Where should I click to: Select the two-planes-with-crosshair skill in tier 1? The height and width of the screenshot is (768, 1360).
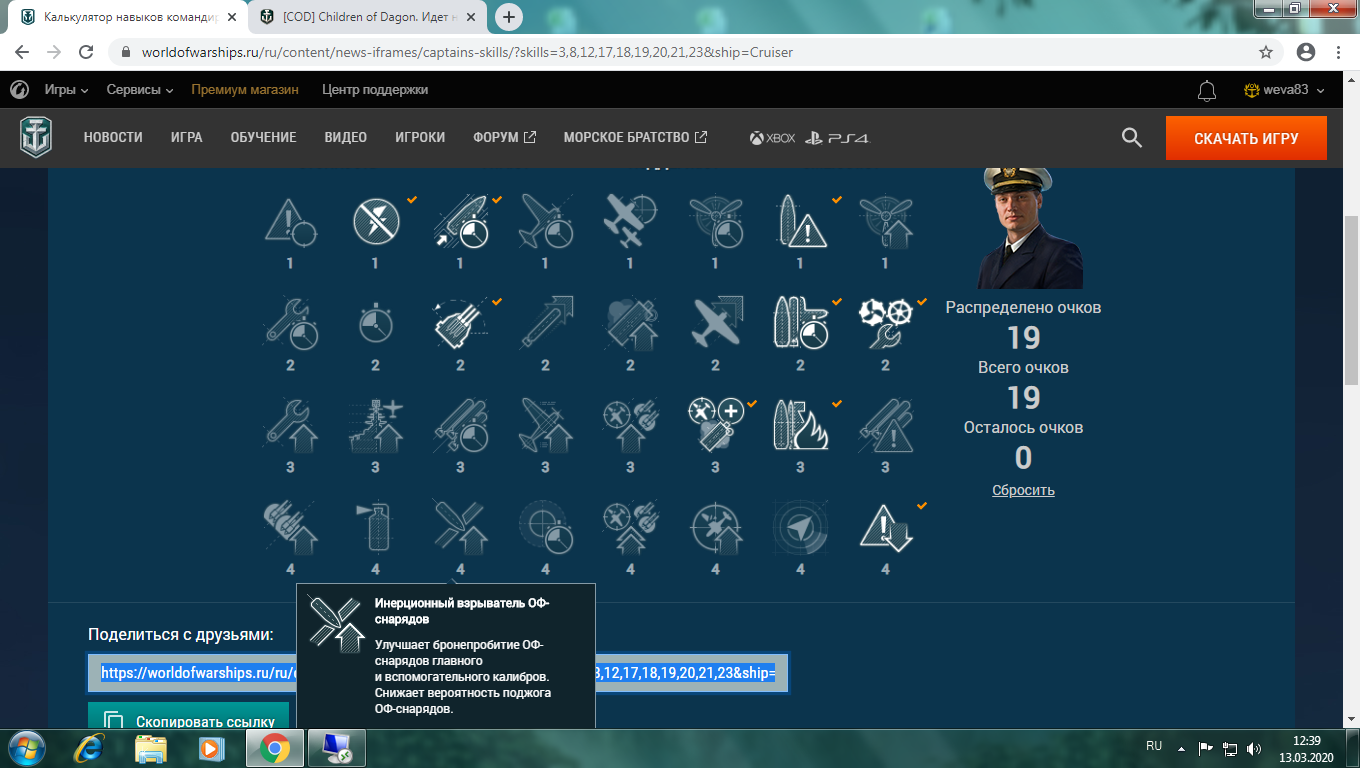[630, 221]
